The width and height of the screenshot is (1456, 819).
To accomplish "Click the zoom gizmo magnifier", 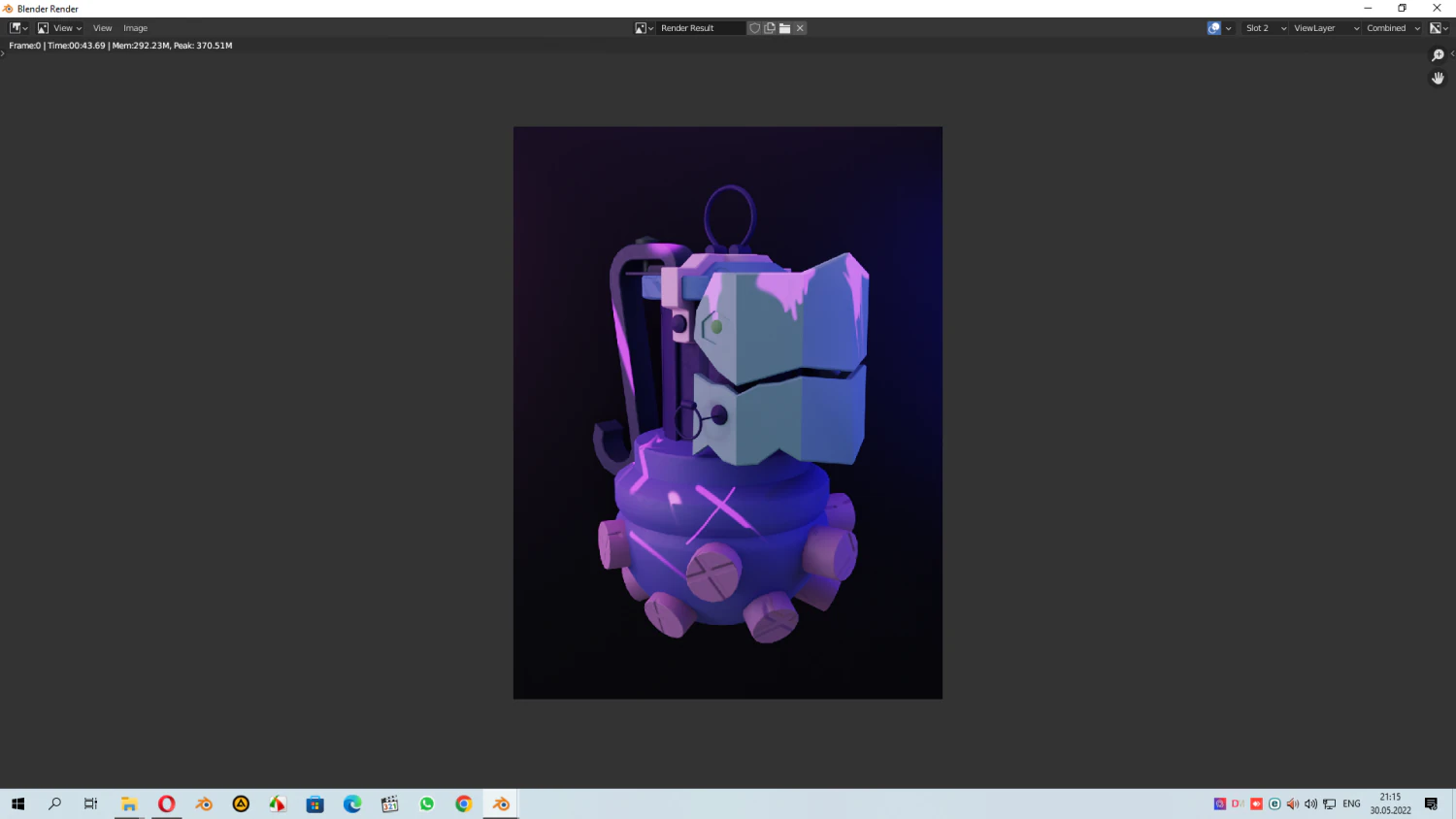I will click(1438, 55).
